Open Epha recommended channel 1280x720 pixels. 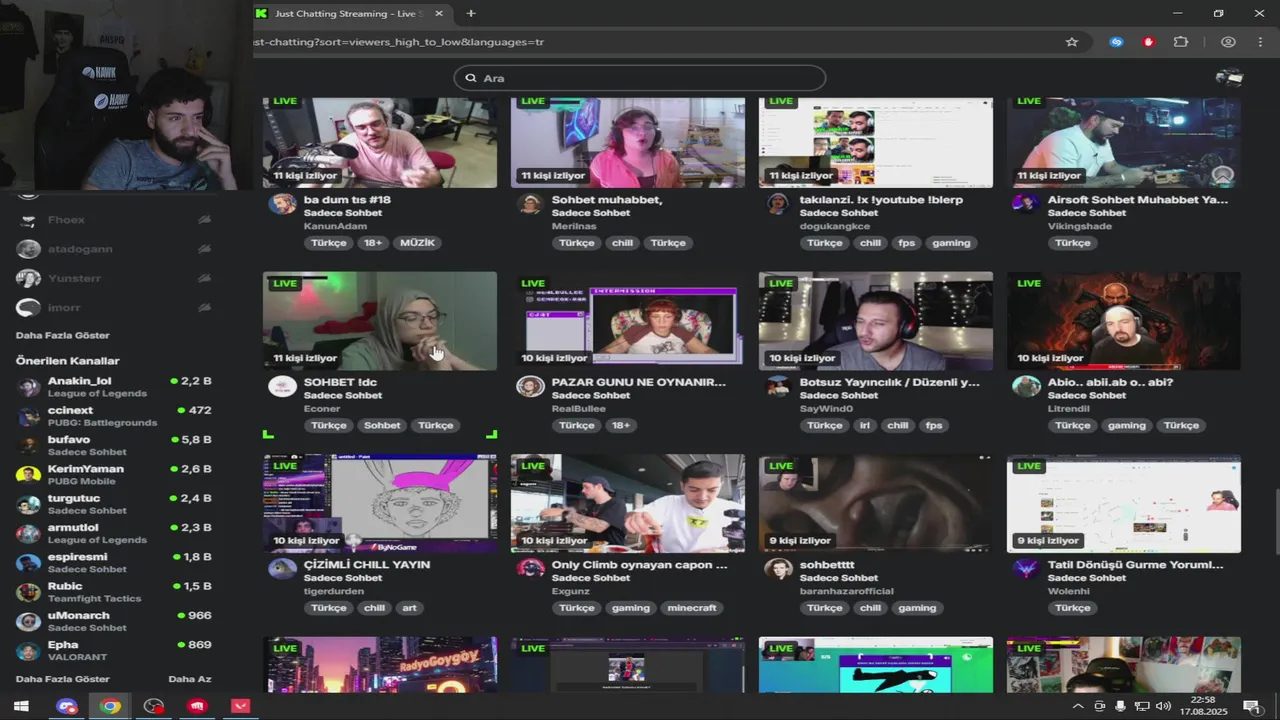click(114, 651)
